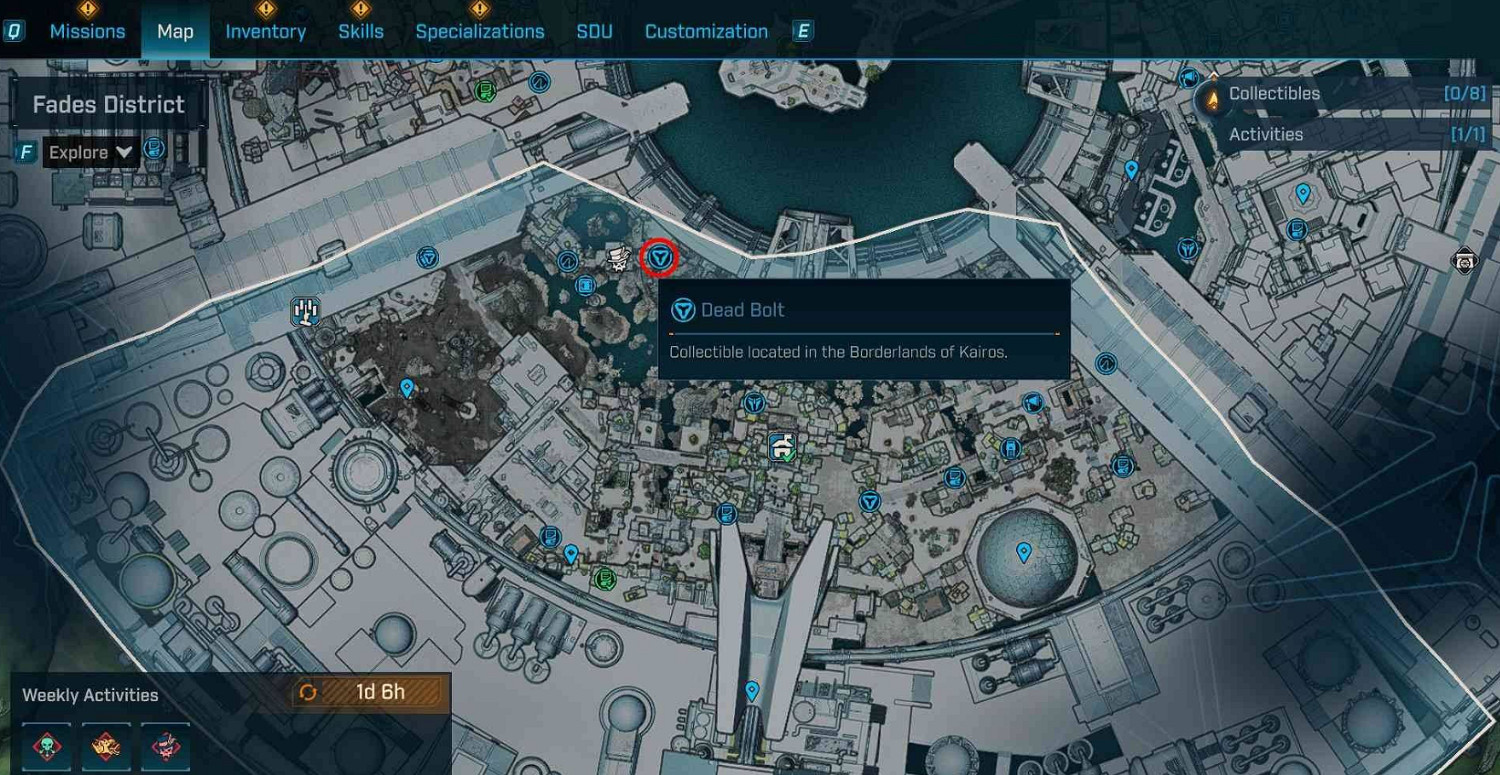Click the blue pin at the bottom of the central tower
Screen dimensions: 1500x775
[752, 691]
